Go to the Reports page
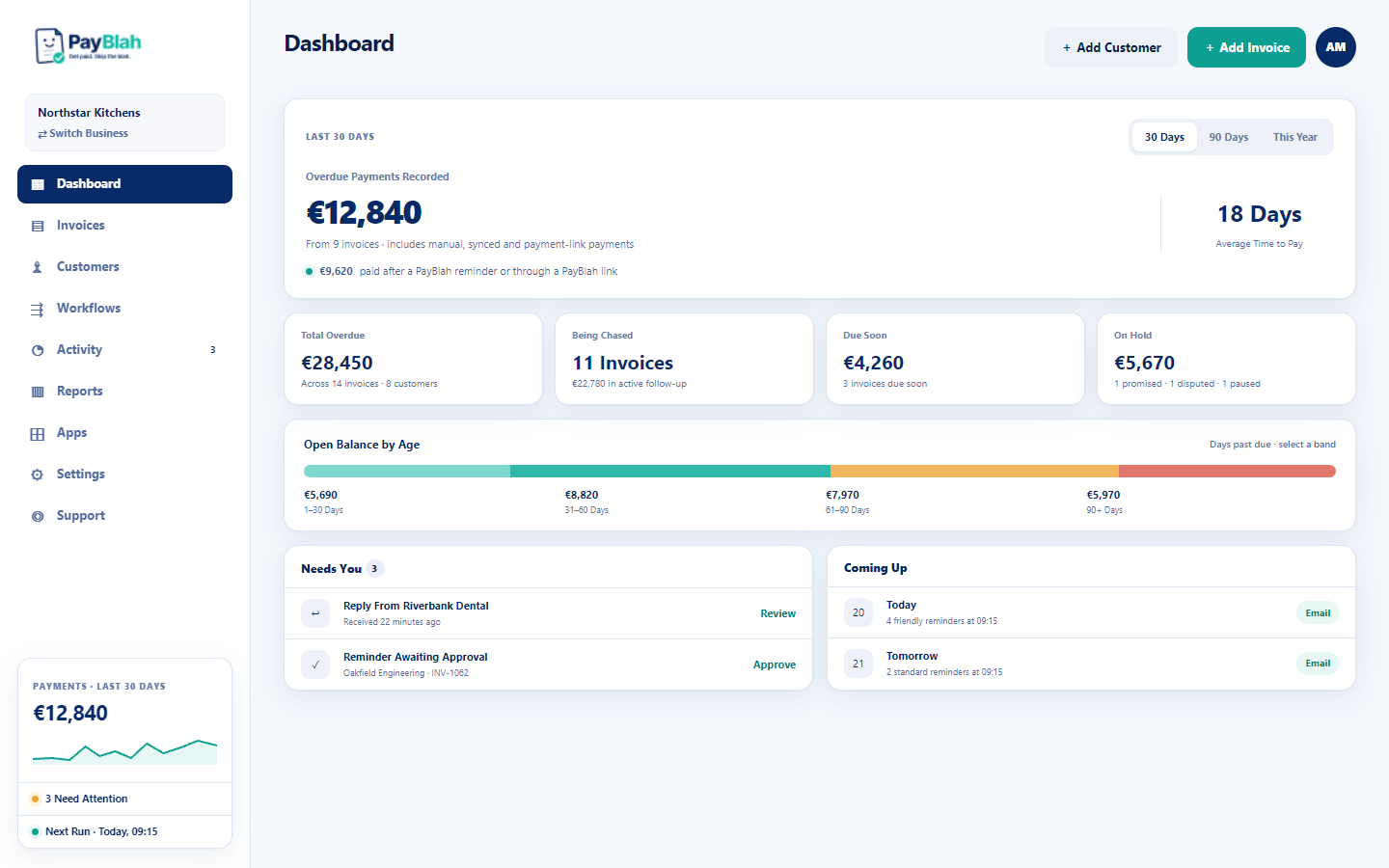1389x868 pixels. (x=124, y=392)
